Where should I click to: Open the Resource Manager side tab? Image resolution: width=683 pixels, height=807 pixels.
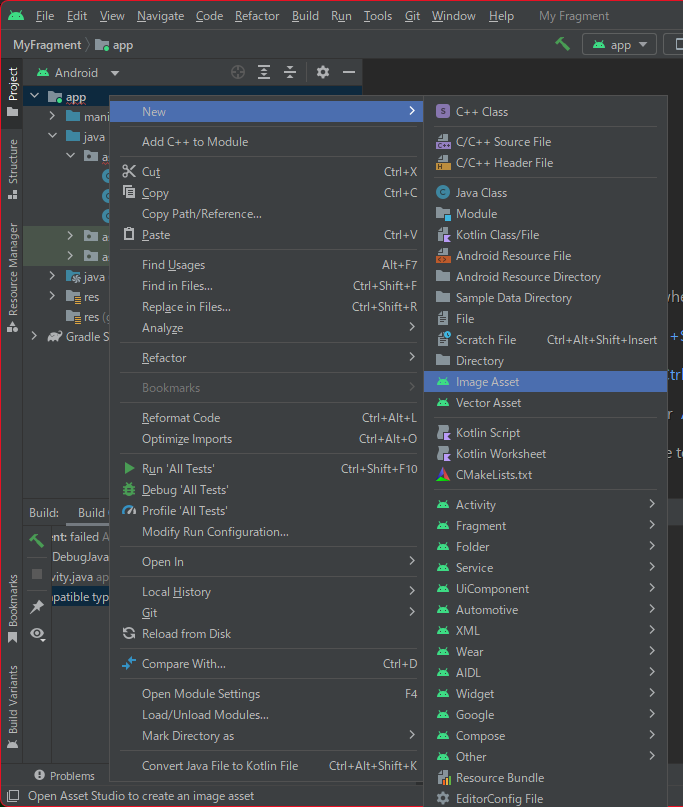click(x=13, y=270)
